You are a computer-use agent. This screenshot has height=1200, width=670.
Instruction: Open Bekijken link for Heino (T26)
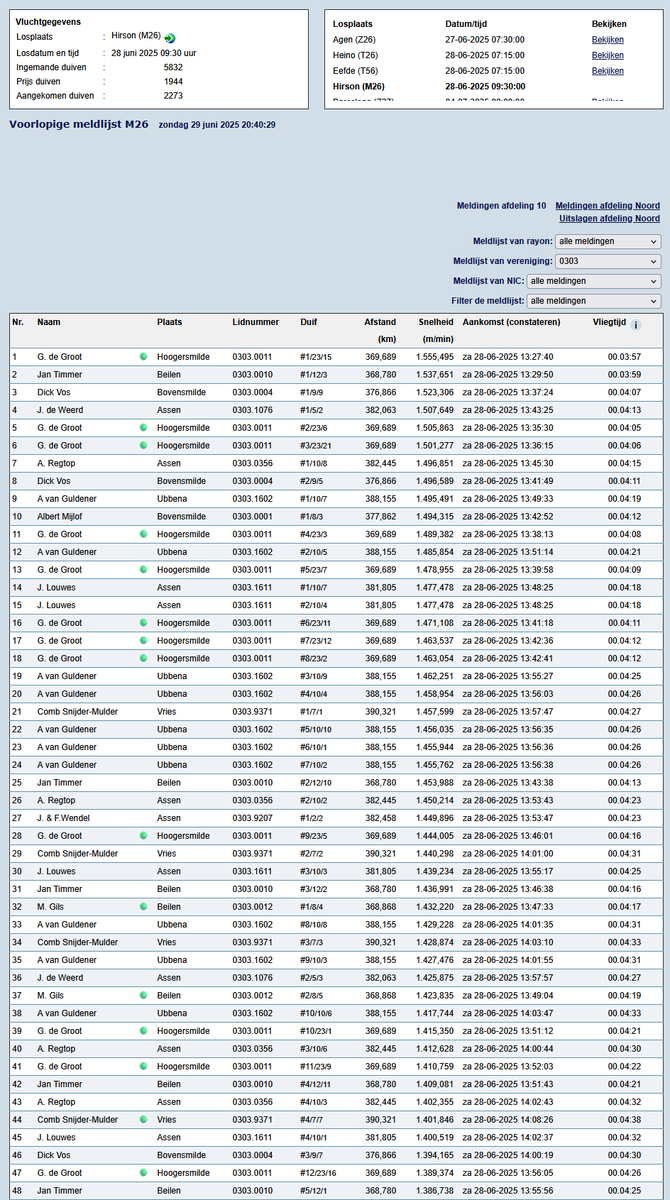click(608, 55)
